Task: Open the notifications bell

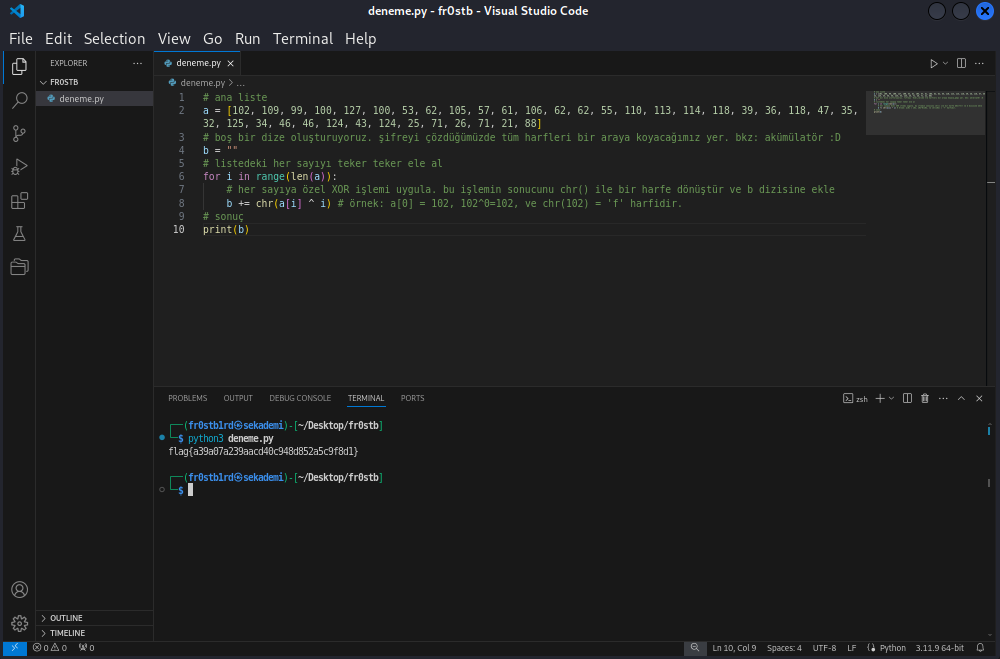Action: click(980, 648)
